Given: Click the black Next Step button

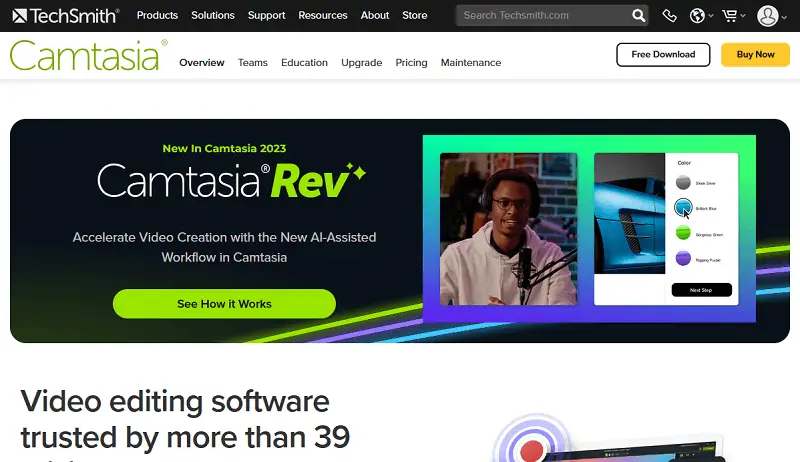Looking at the screenshot, I should click(702, 290).
